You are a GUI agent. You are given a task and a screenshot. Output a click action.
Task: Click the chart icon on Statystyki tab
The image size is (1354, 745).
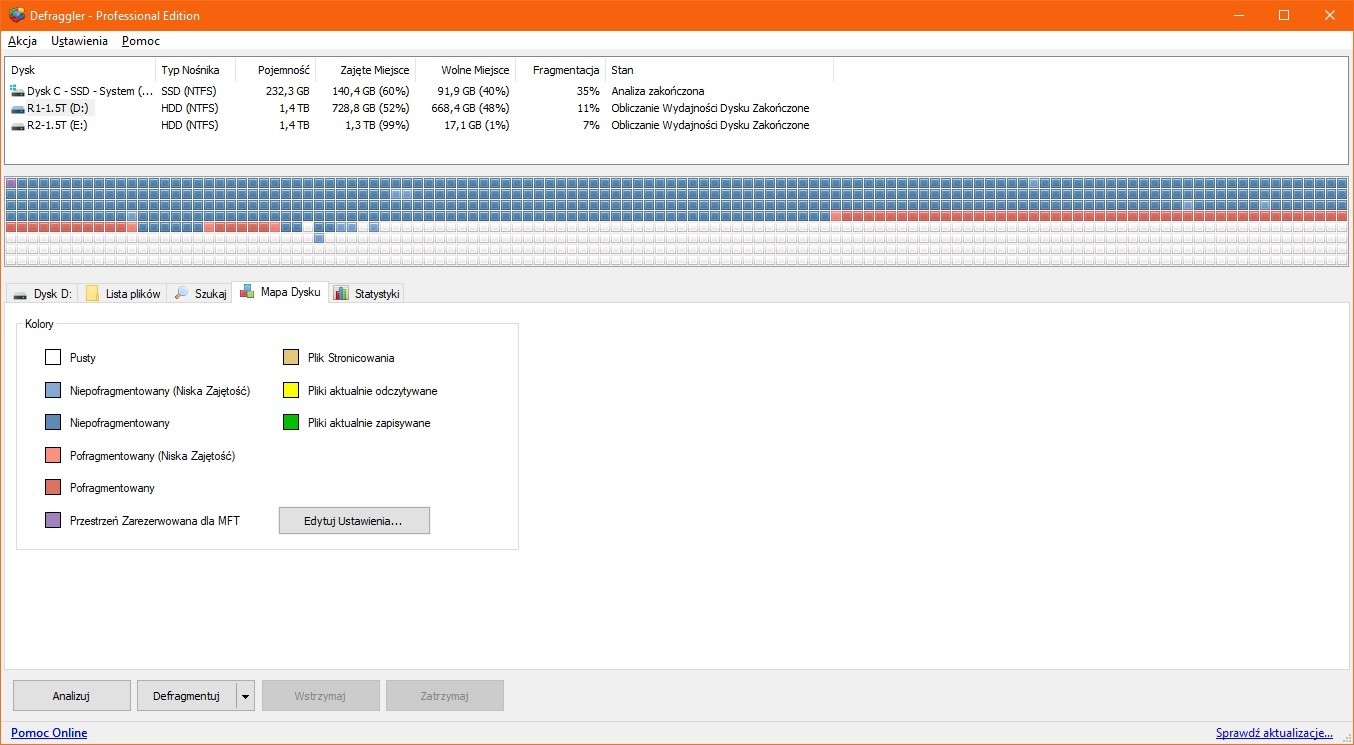coord(341,293)
